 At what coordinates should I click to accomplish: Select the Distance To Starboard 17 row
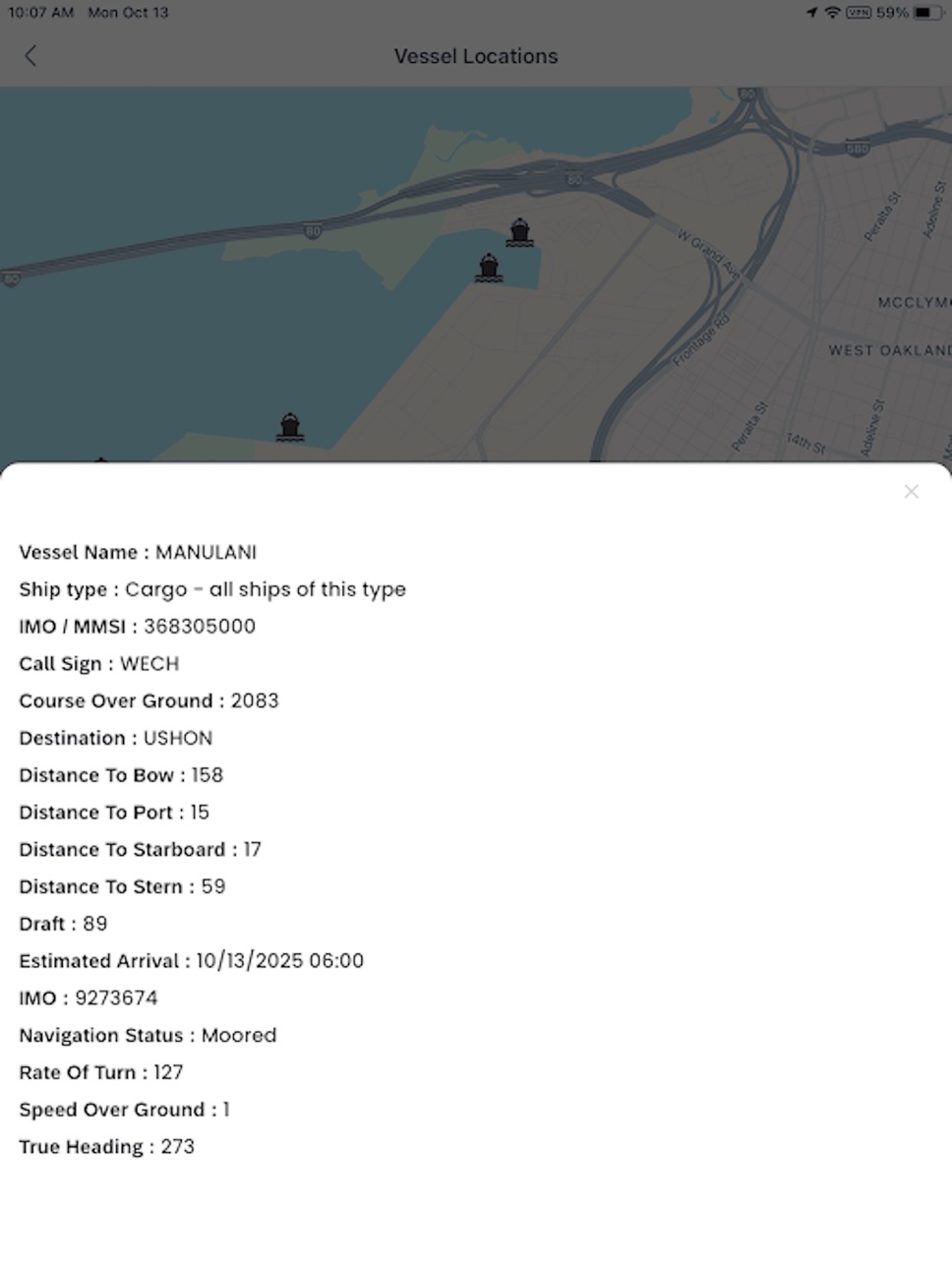pos(141,849)
